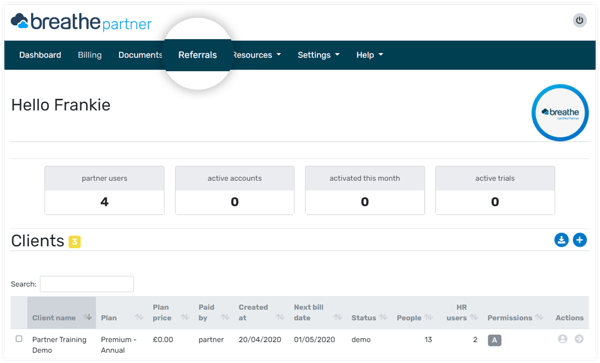Click the '20/04/2020' created date cell
The height and width of the screenshot is (363, 600).
[260, 340]
